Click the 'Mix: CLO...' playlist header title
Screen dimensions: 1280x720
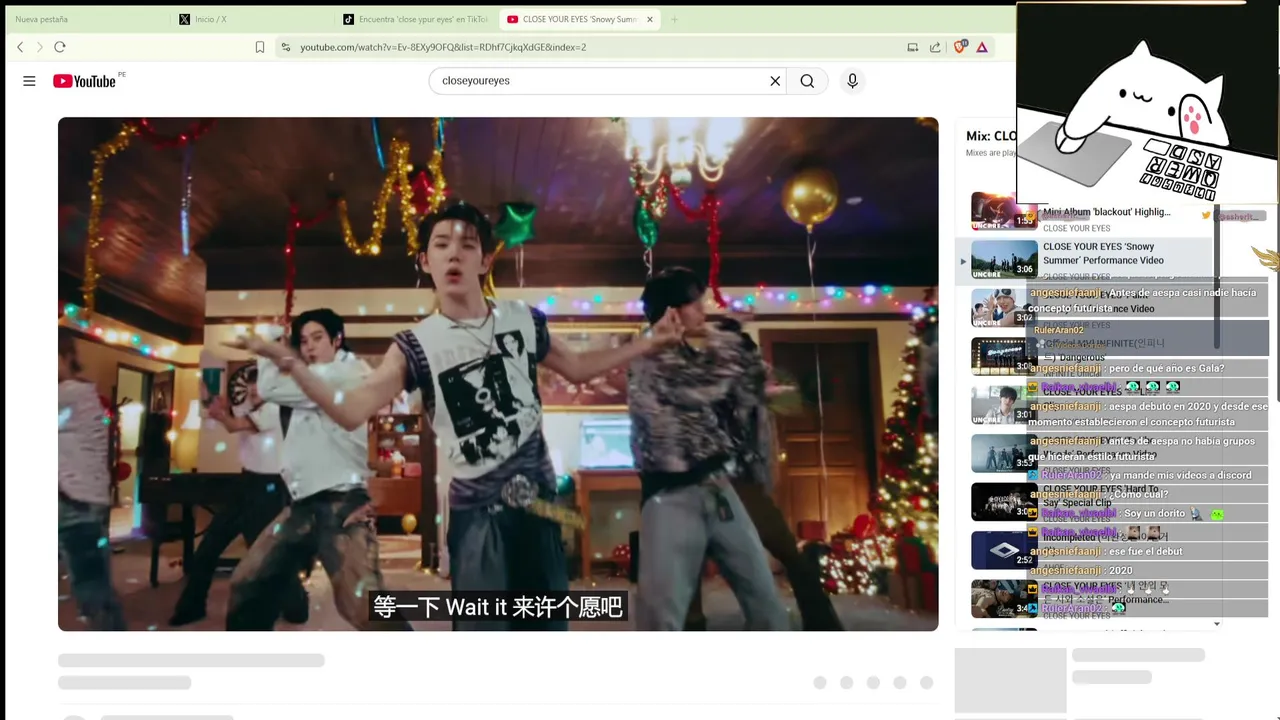(991, 136)
